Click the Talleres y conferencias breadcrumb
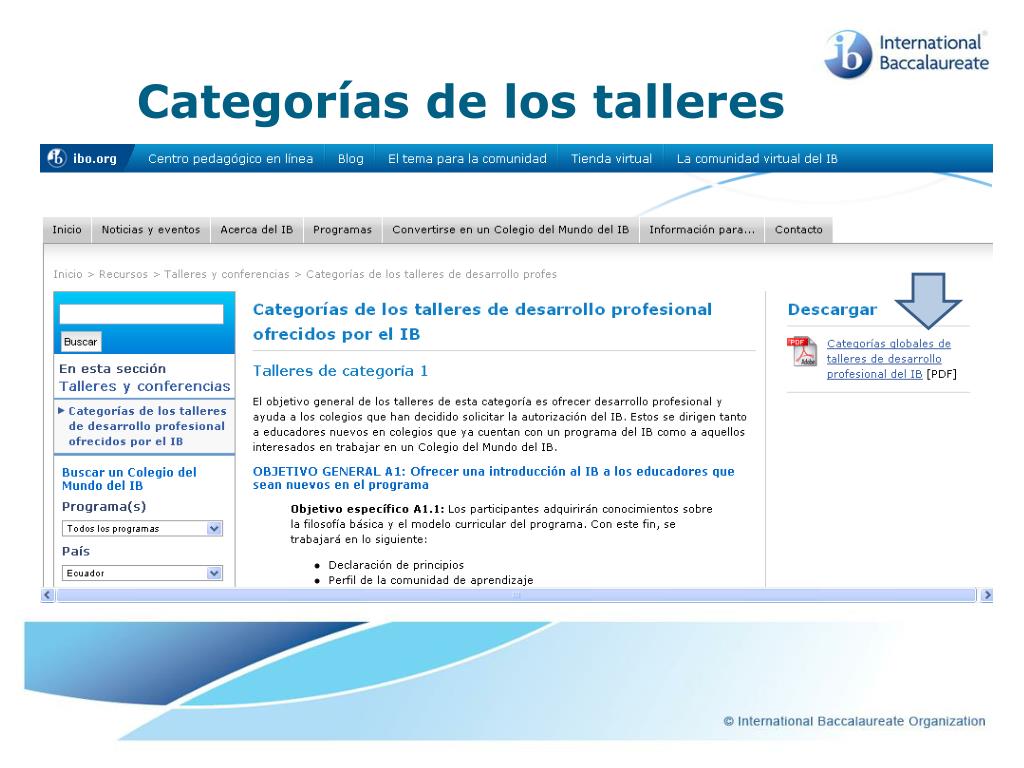 coord(227,274)
